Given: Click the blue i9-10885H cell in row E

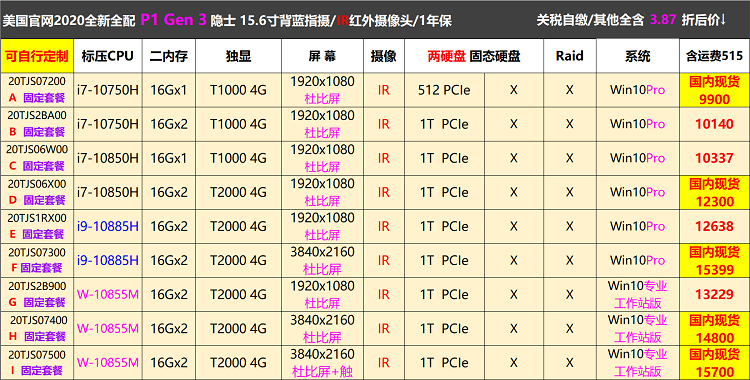Looking at the screenshot, I should click(108, 226).
